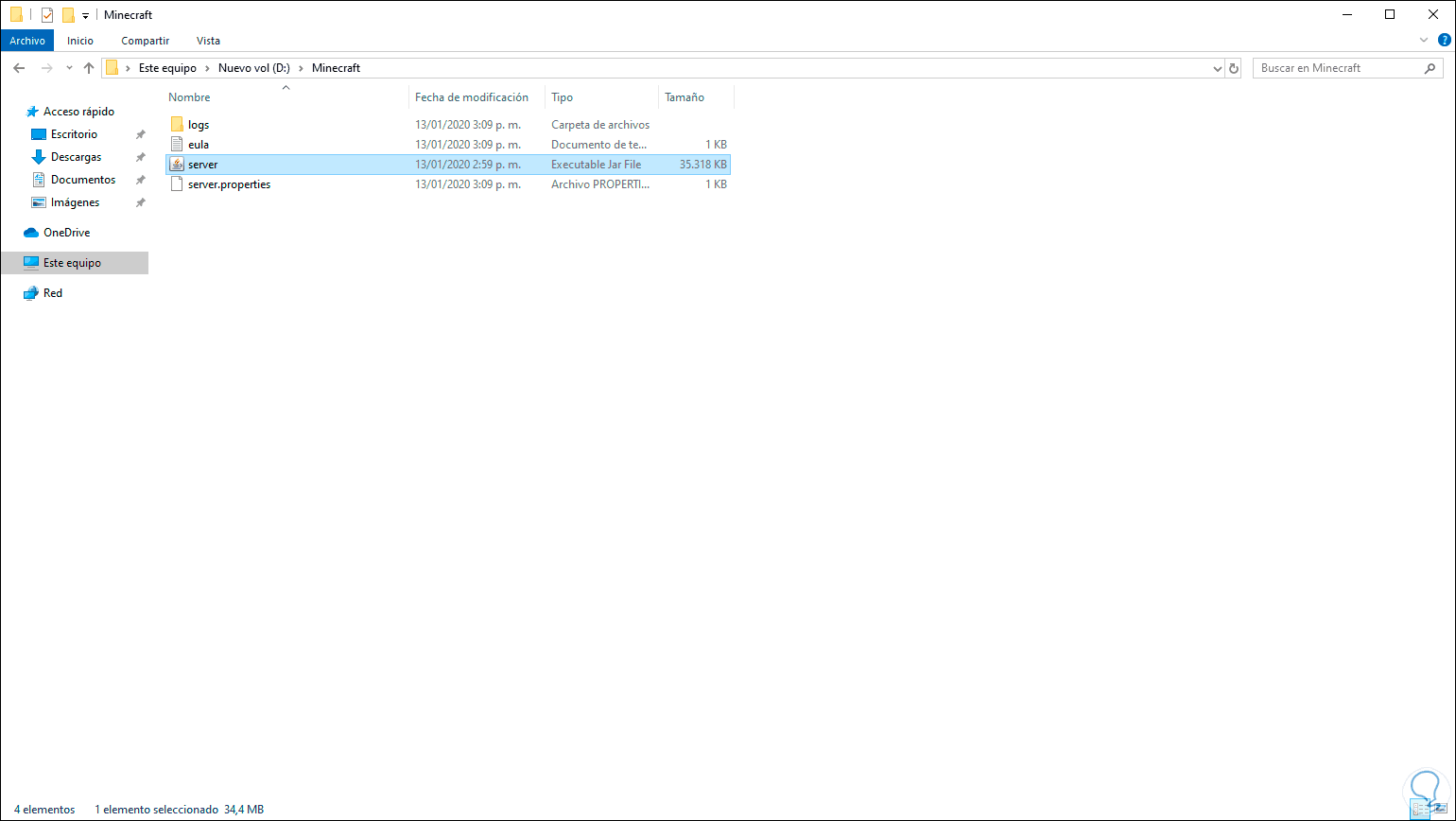Click the pin icon next to Descargas
The width and height of the screenshot is (1456, 821).
[141, 157]
